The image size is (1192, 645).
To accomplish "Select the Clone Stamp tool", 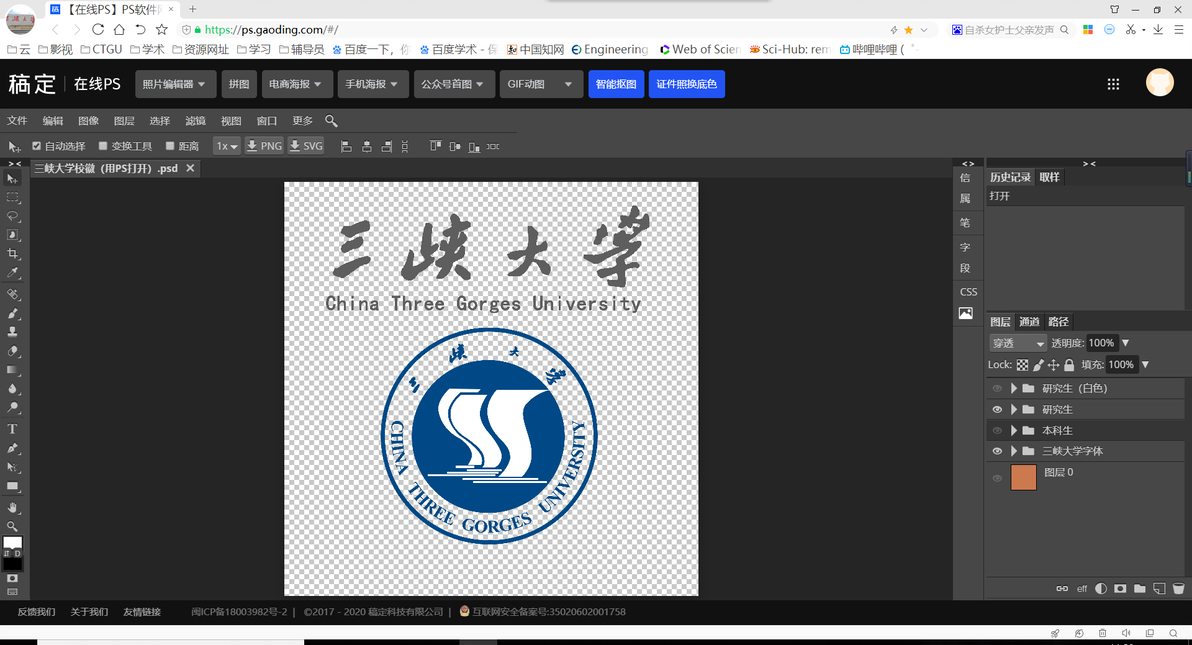I will (x=12, y=332).
